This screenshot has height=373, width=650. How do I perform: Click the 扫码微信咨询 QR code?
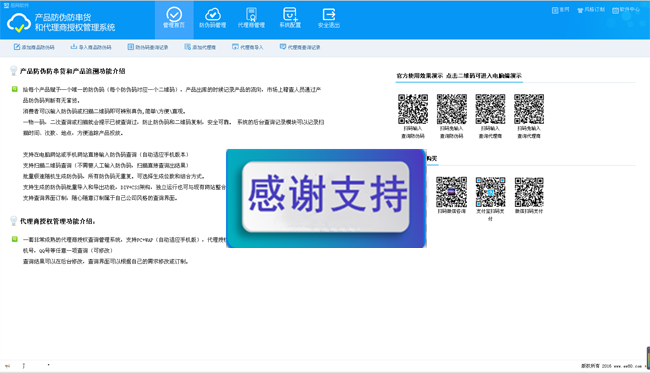coord(451,192)
